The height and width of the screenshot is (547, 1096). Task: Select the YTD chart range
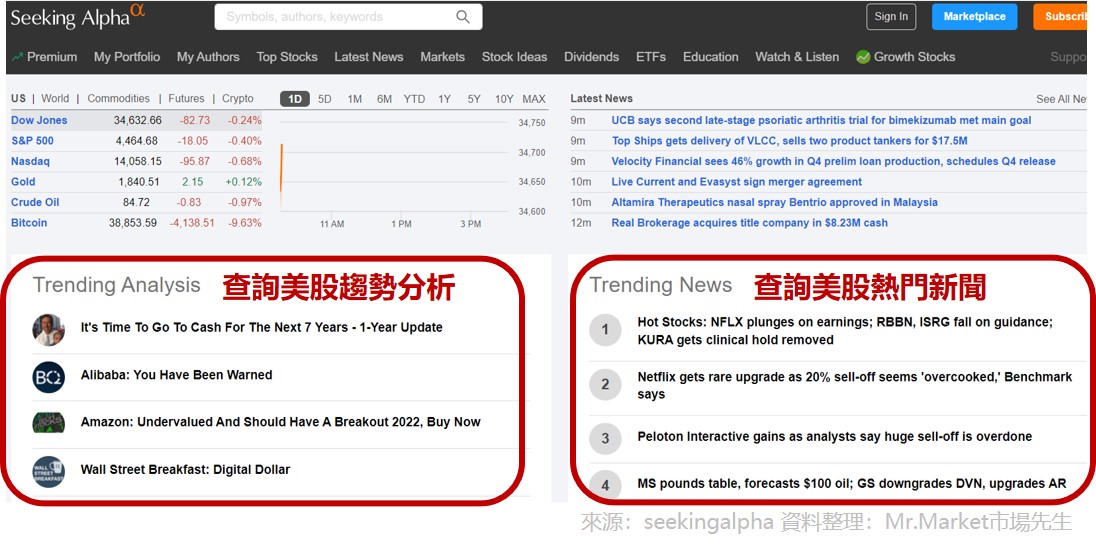[414, 99]
